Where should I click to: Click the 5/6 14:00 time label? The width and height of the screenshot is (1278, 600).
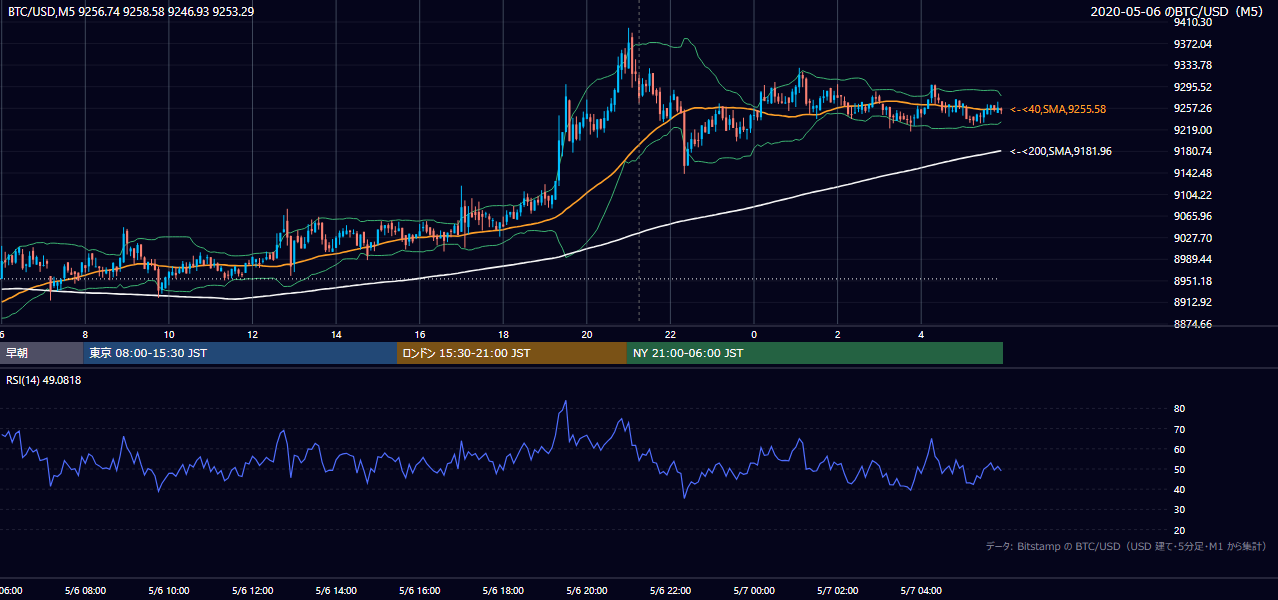tap(336, 591)
